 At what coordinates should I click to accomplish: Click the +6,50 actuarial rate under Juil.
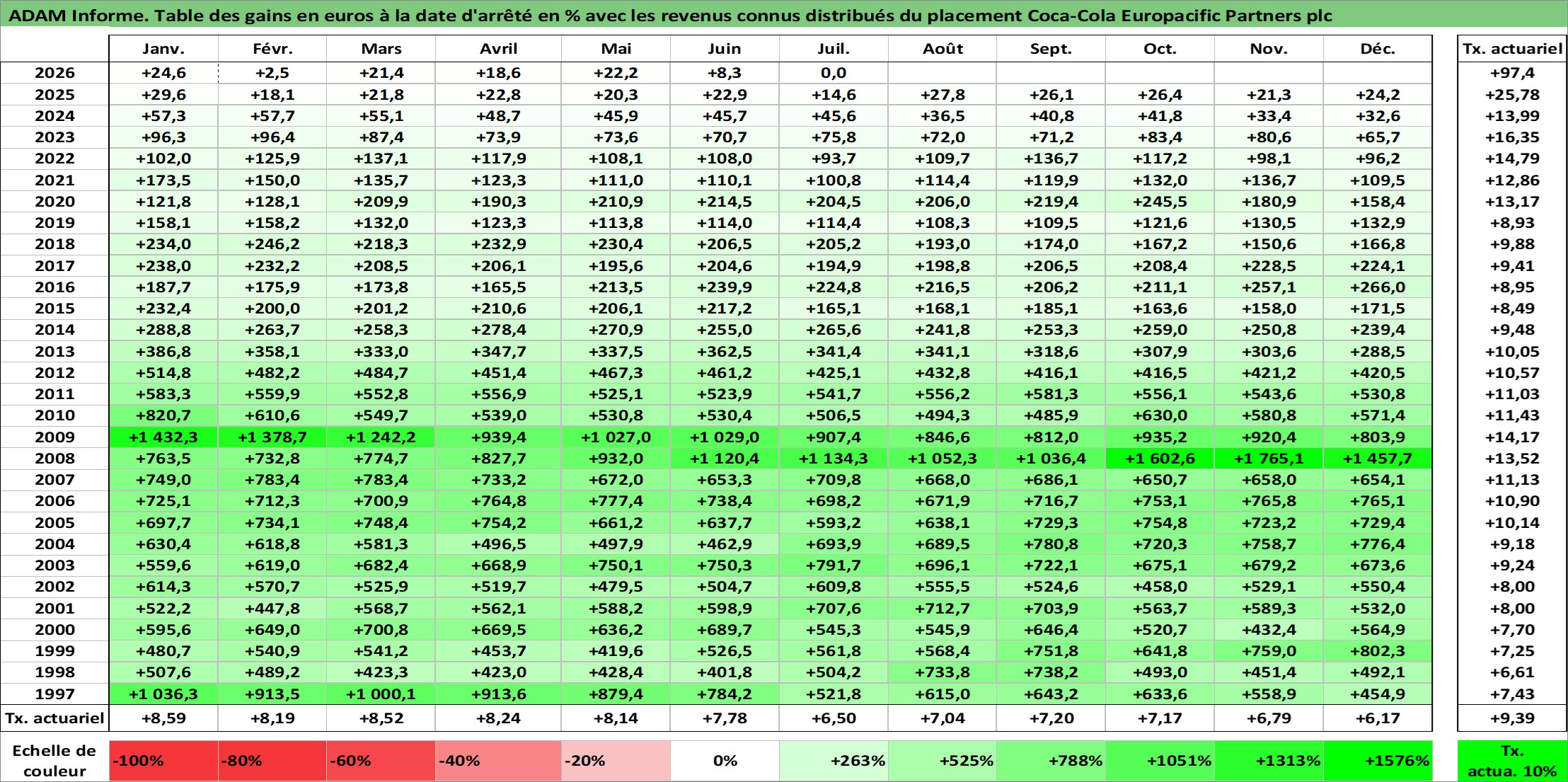click(x=834, y=718)
